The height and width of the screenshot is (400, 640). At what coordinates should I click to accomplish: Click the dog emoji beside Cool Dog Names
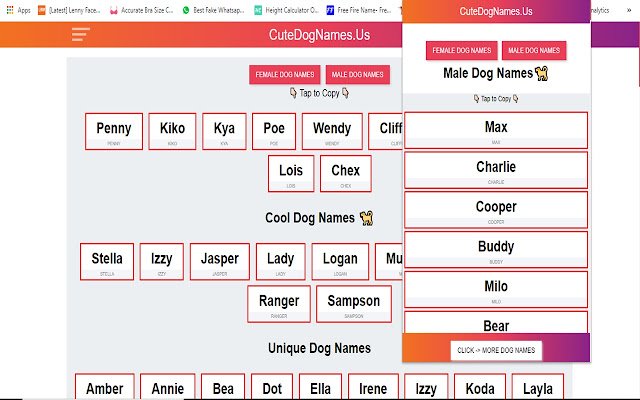click(367, 218)
